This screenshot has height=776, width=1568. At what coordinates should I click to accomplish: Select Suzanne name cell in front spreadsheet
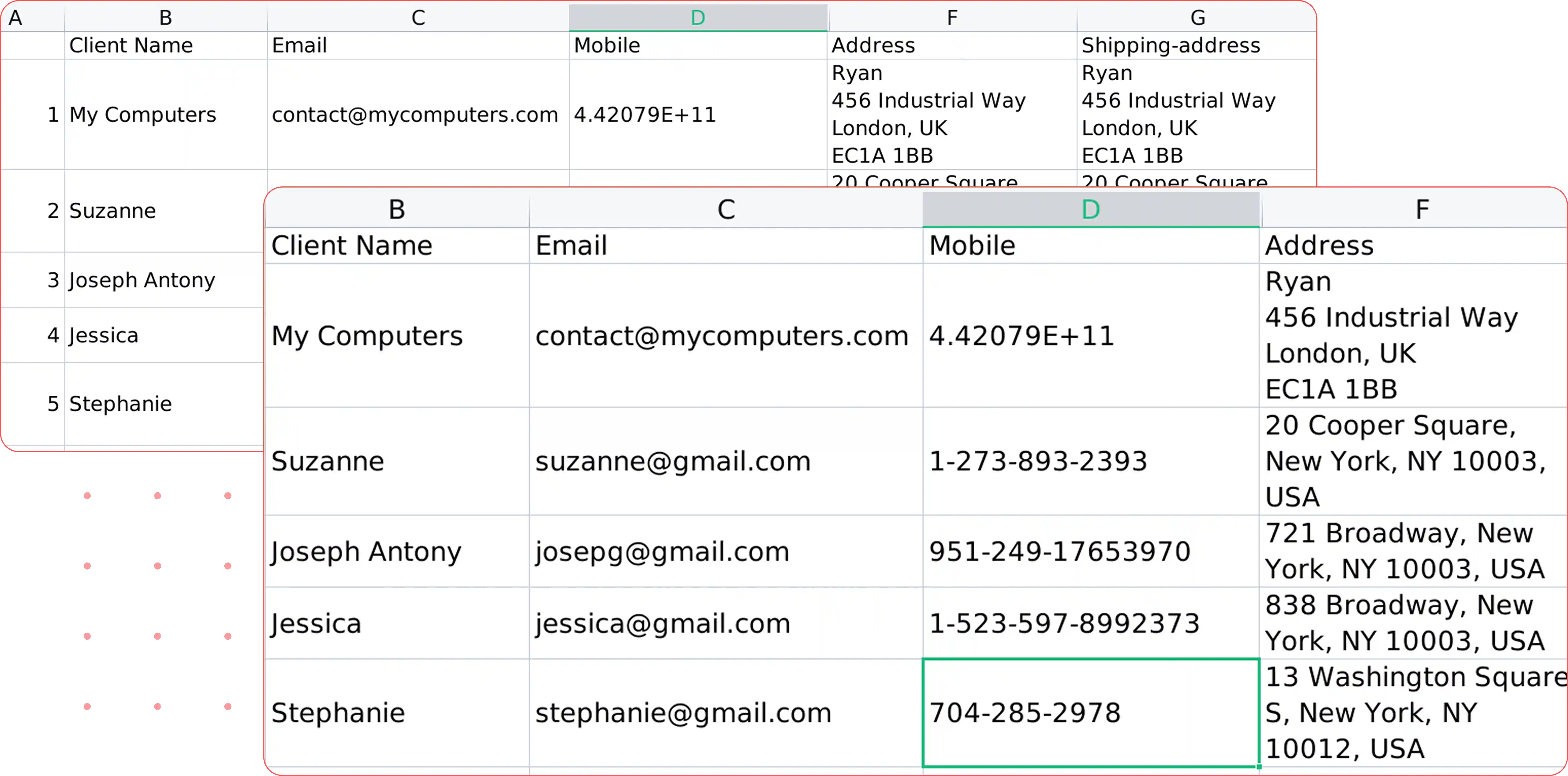click(x=397, y=461)
